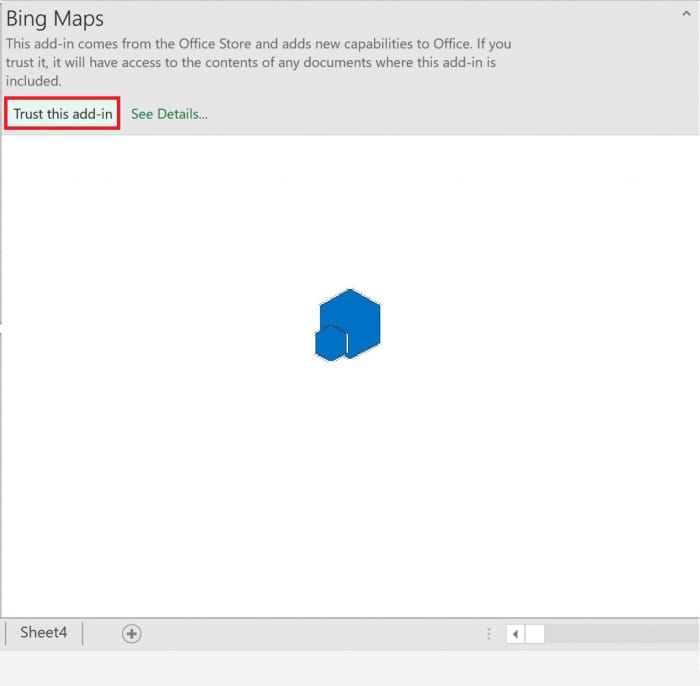Click the scroll-left arrow in horizontal scrollbar
The height and width of the screenshot is (686, 700).
click(515, 634)
